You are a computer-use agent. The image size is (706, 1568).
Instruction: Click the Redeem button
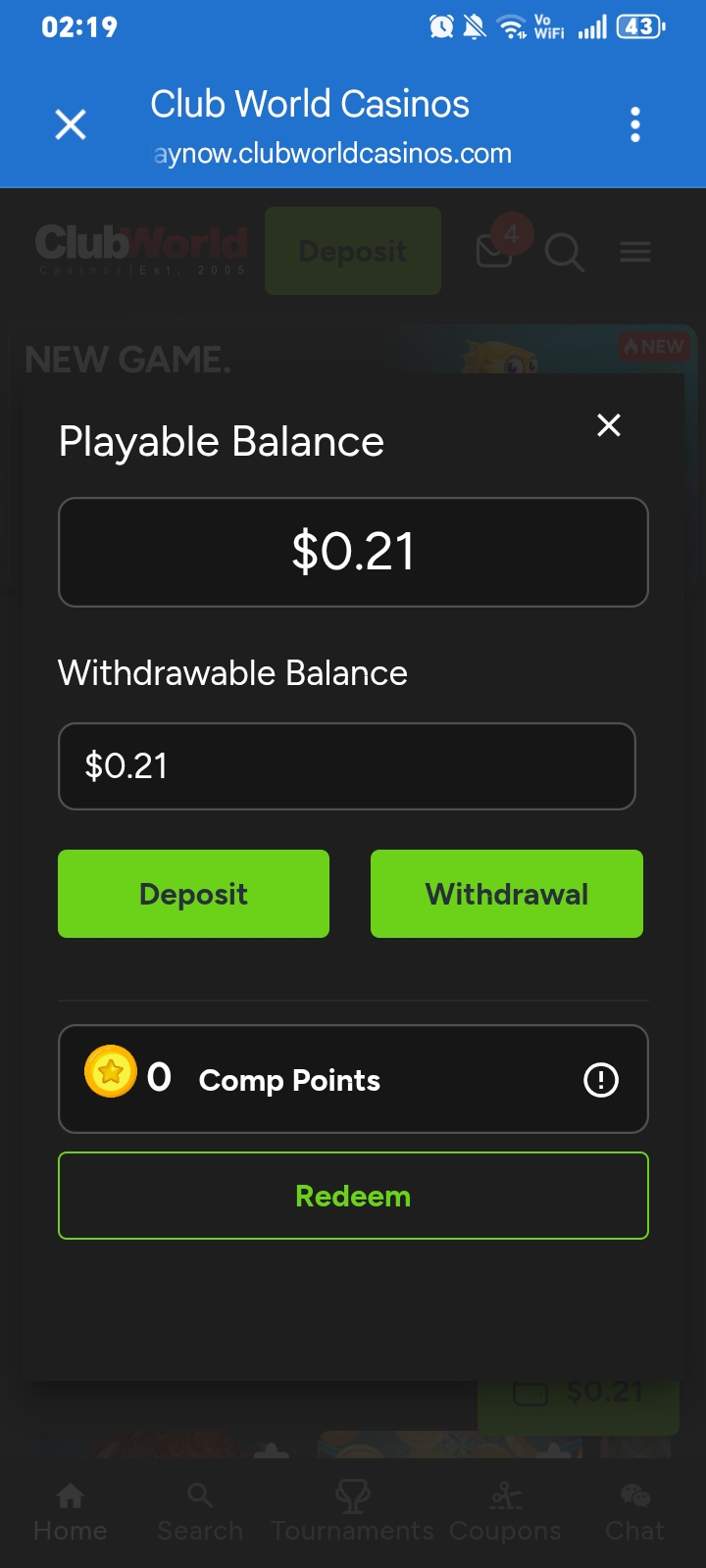(353, 1196)
